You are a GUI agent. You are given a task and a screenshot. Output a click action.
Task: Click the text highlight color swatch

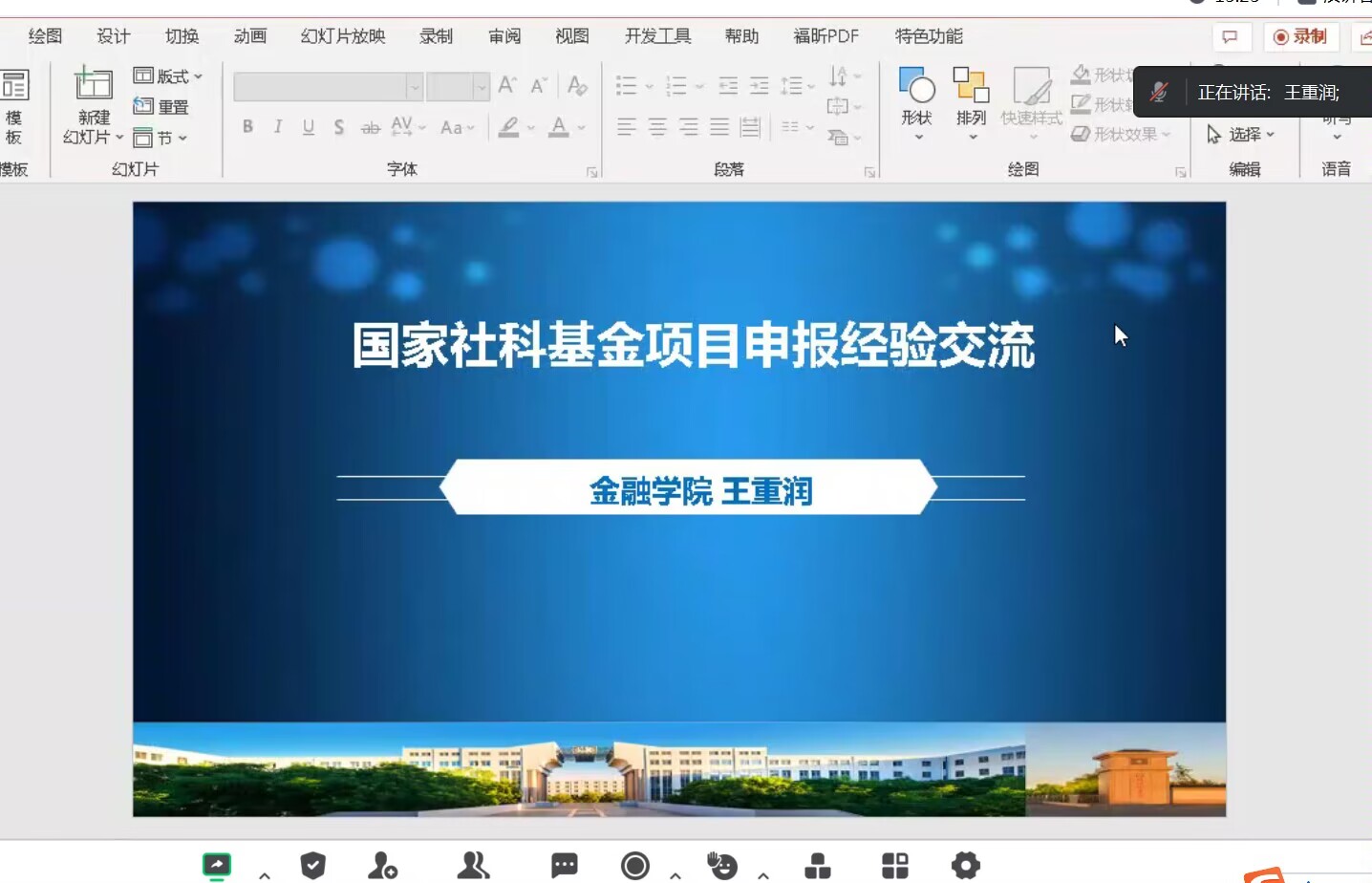[x=509, y=127]
